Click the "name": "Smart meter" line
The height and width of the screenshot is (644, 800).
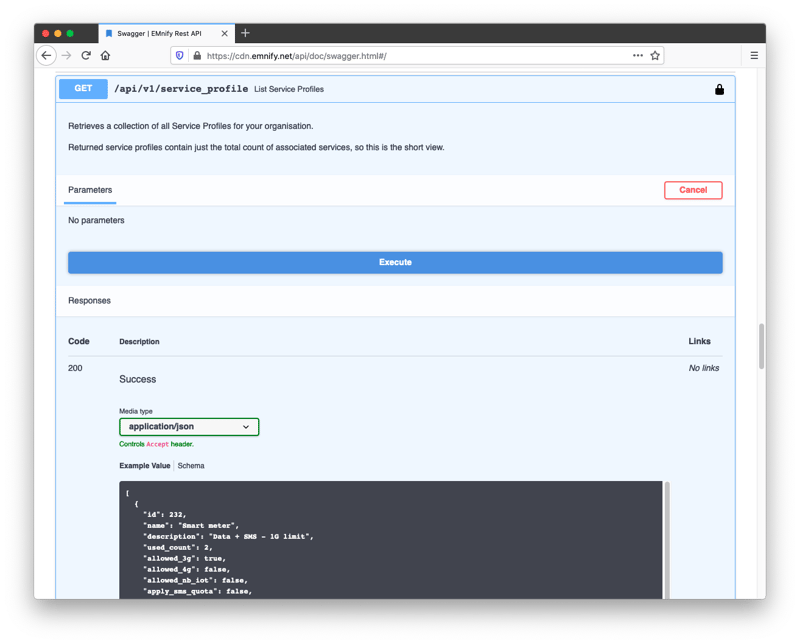coord(191,526)
